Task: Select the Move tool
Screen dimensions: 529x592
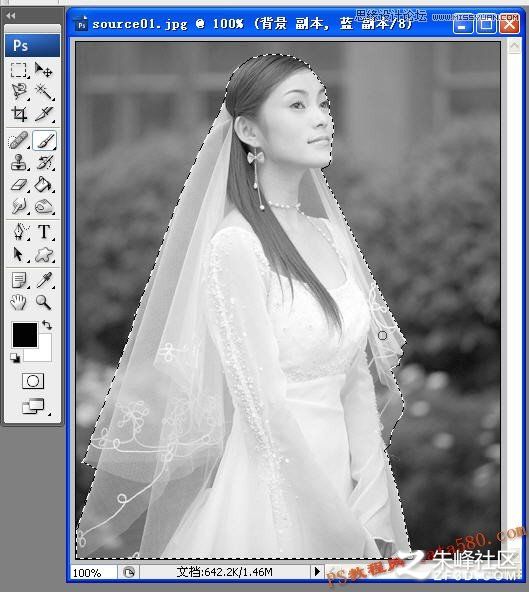Action: tap(43, 70)
